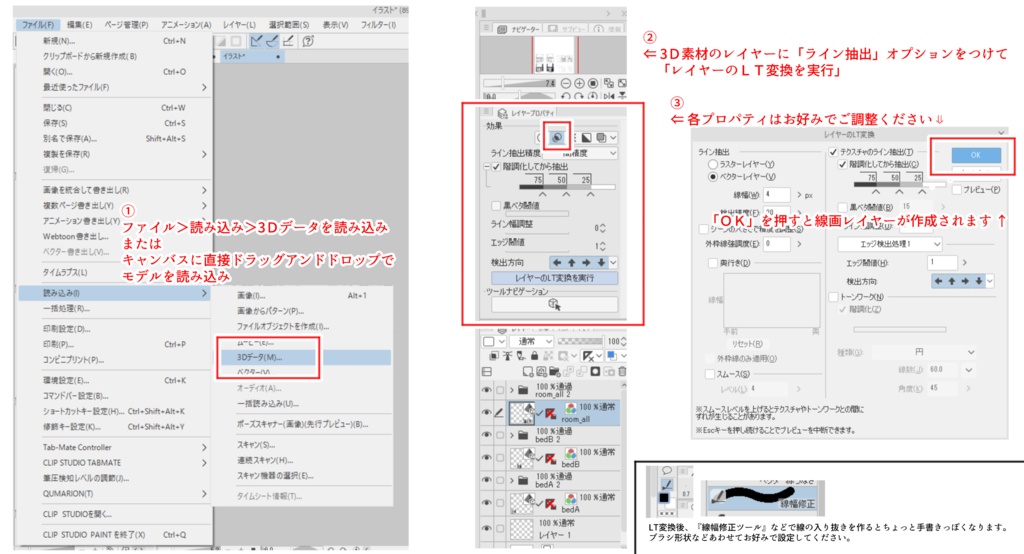Open the エッジ検出処理1 dropdown in dialog
Screen dimensions: 1024x554
(890, 244)
